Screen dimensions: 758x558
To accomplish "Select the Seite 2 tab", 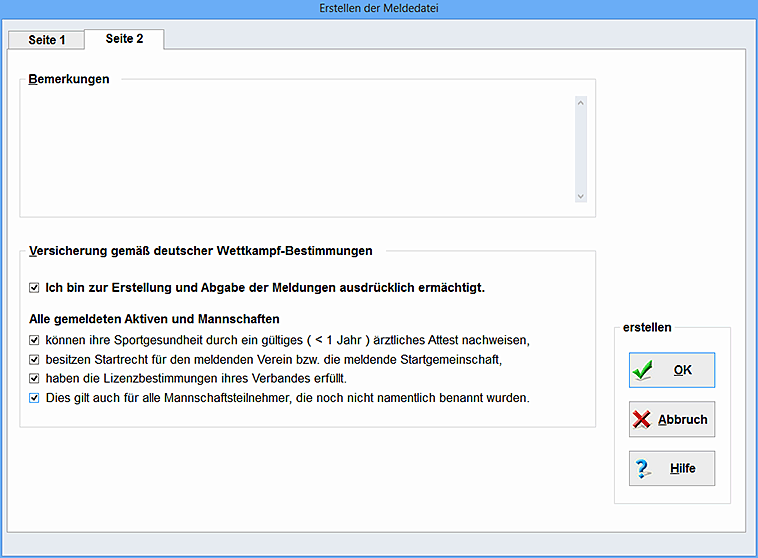I will point(124,39).
